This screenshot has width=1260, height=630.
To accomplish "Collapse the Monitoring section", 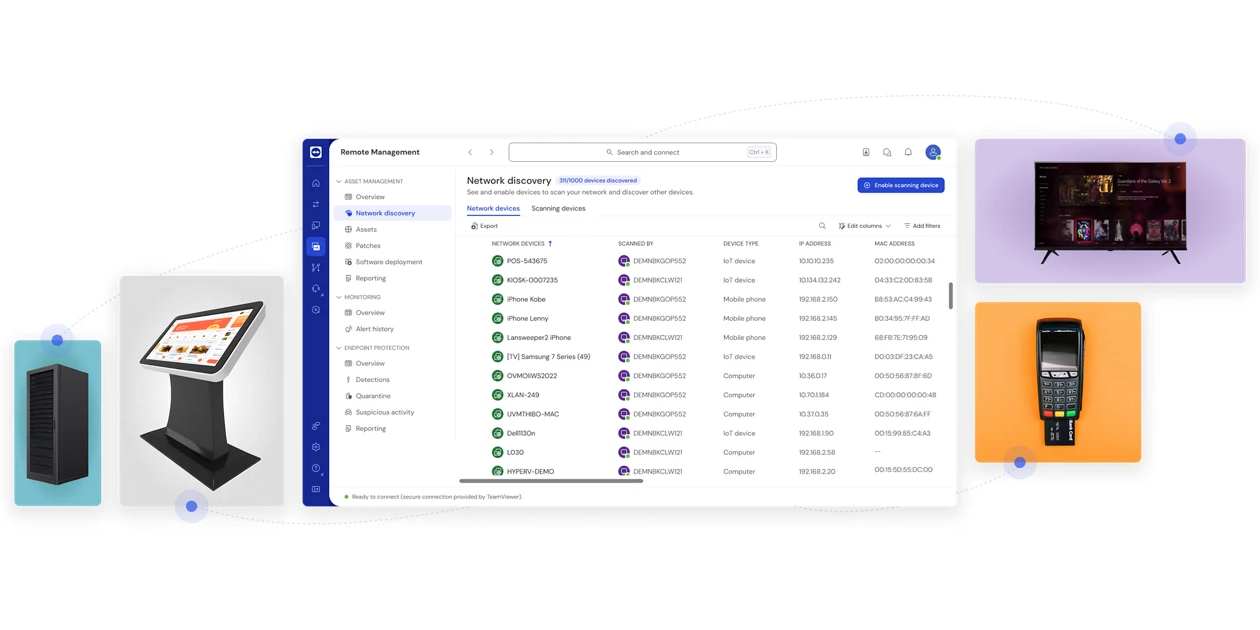I will [339, 297].
